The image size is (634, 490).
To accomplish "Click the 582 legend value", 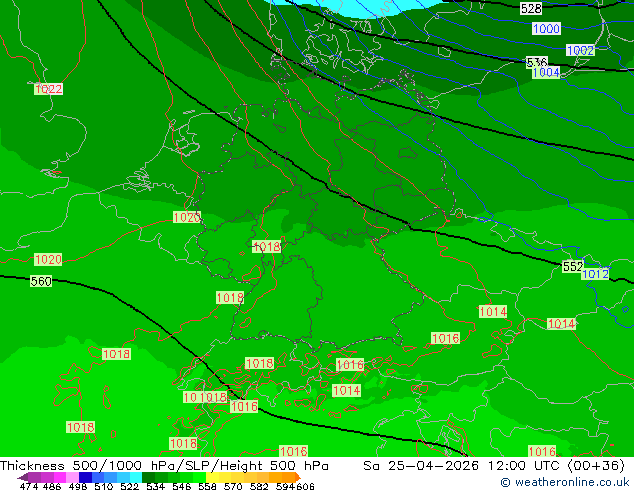I will pyautogui.click(x=259, y=486).
